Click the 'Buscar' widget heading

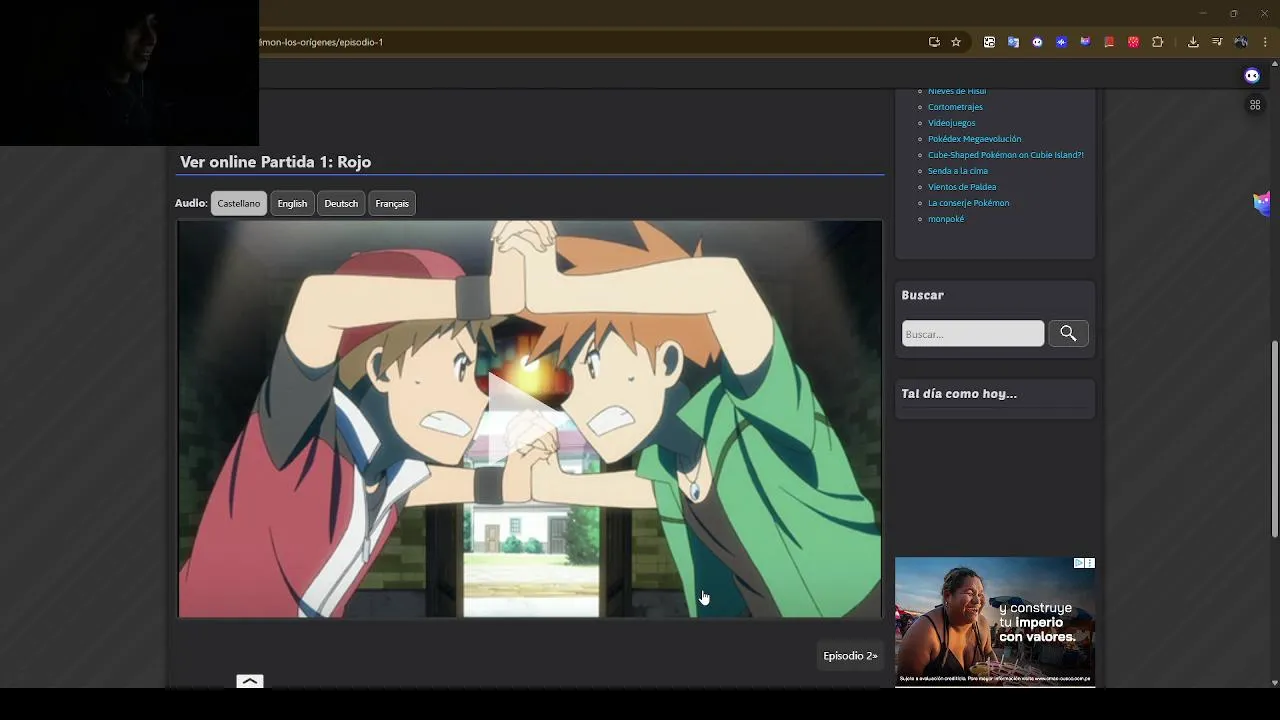tap(922, 295)
